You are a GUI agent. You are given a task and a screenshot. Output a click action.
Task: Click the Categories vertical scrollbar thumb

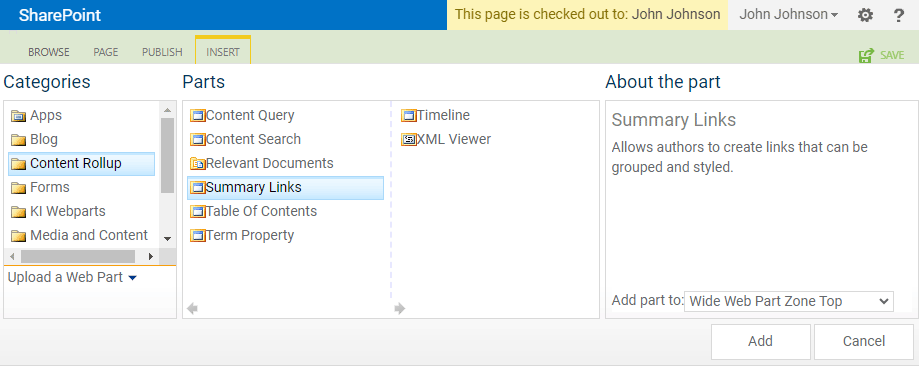tap(167, 155)
